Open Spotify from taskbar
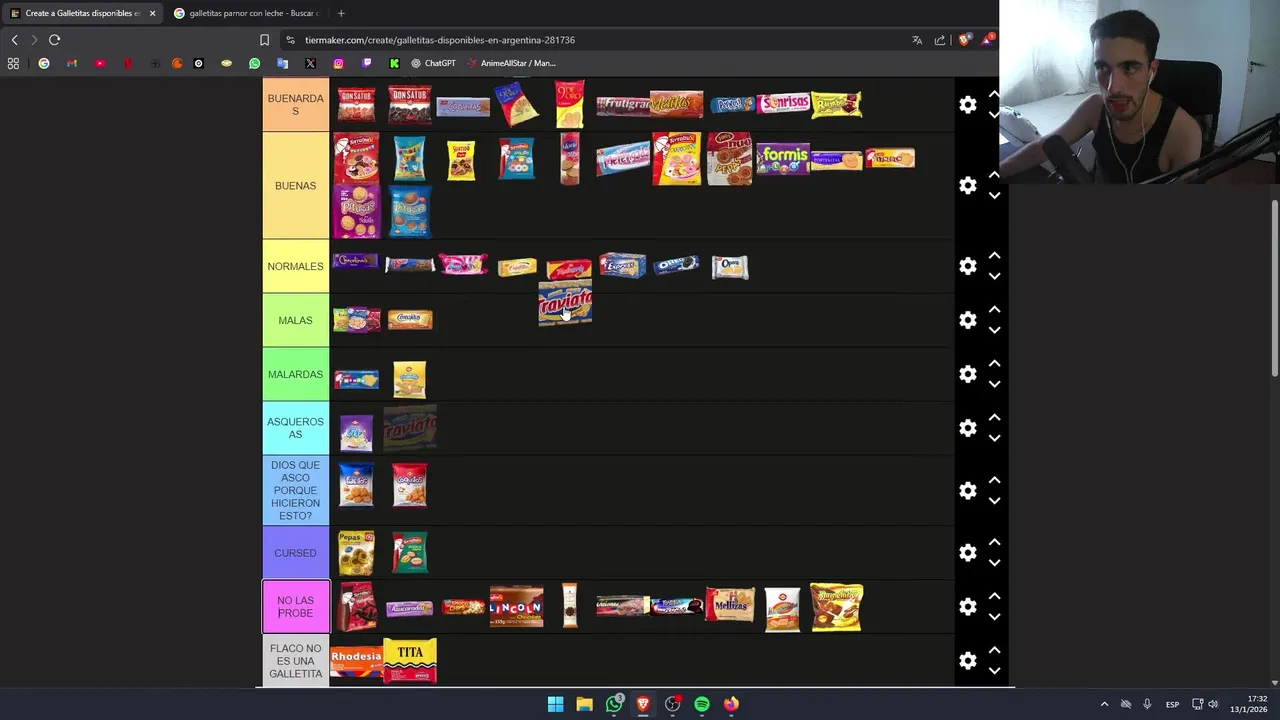This screenshot has width=1280, height=720. [702, 704]
